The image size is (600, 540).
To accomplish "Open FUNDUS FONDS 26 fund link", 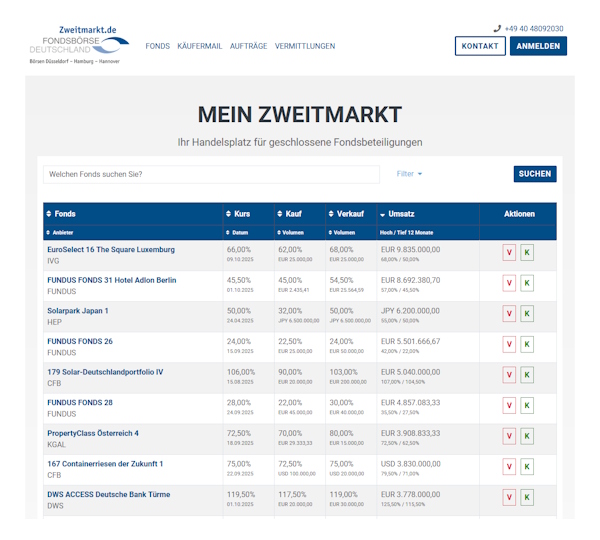I will click(80, 341).
